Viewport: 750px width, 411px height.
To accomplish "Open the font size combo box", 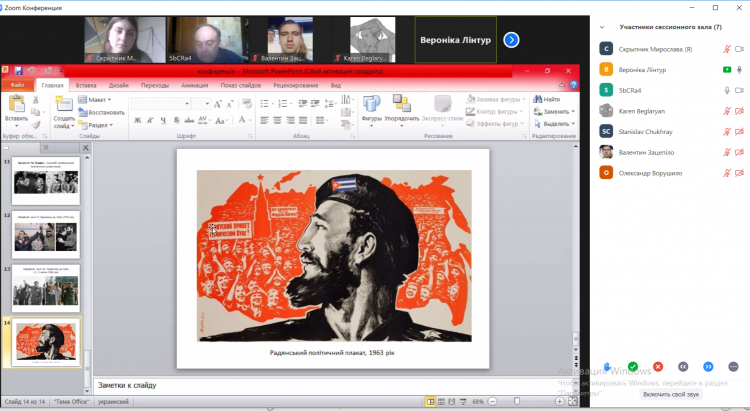I will coord(201,104).
